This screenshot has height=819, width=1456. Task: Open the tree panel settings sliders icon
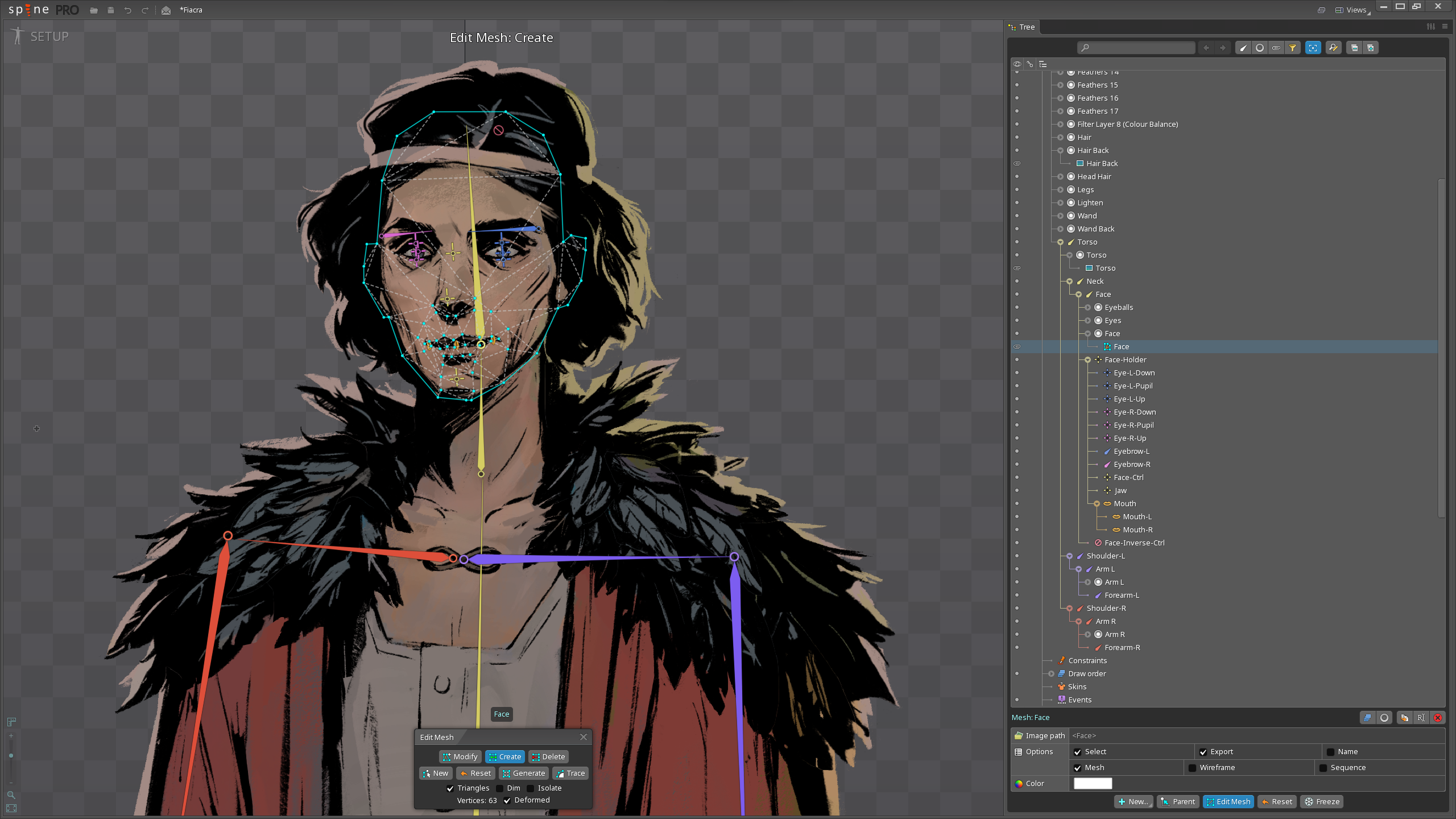pos(1431,27)
